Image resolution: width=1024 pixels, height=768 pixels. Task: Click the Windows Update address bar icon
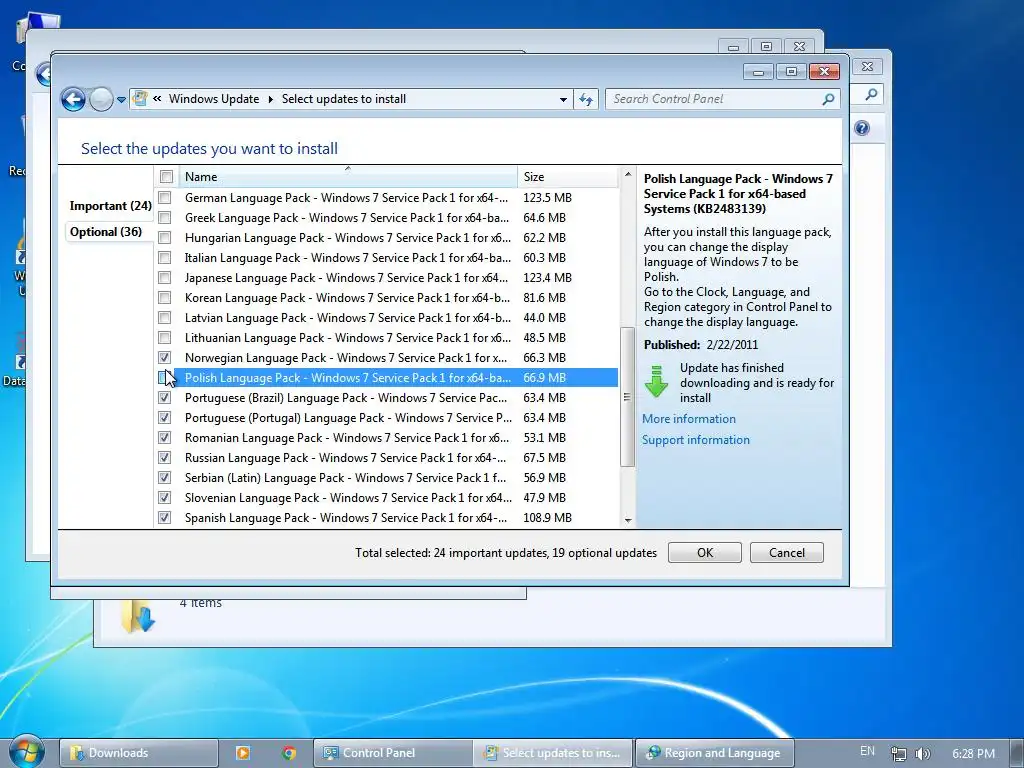(x=140, y=99)
